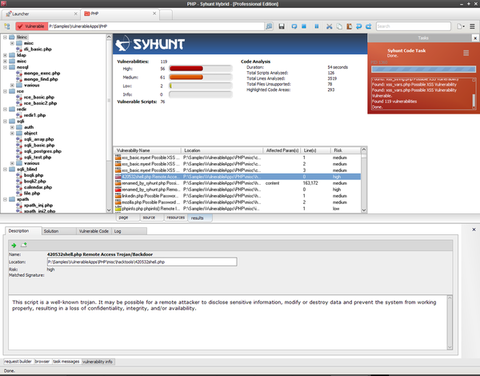Click the paste clipboard icon
This screenshot has height=376, width=480.
point(349,26)
